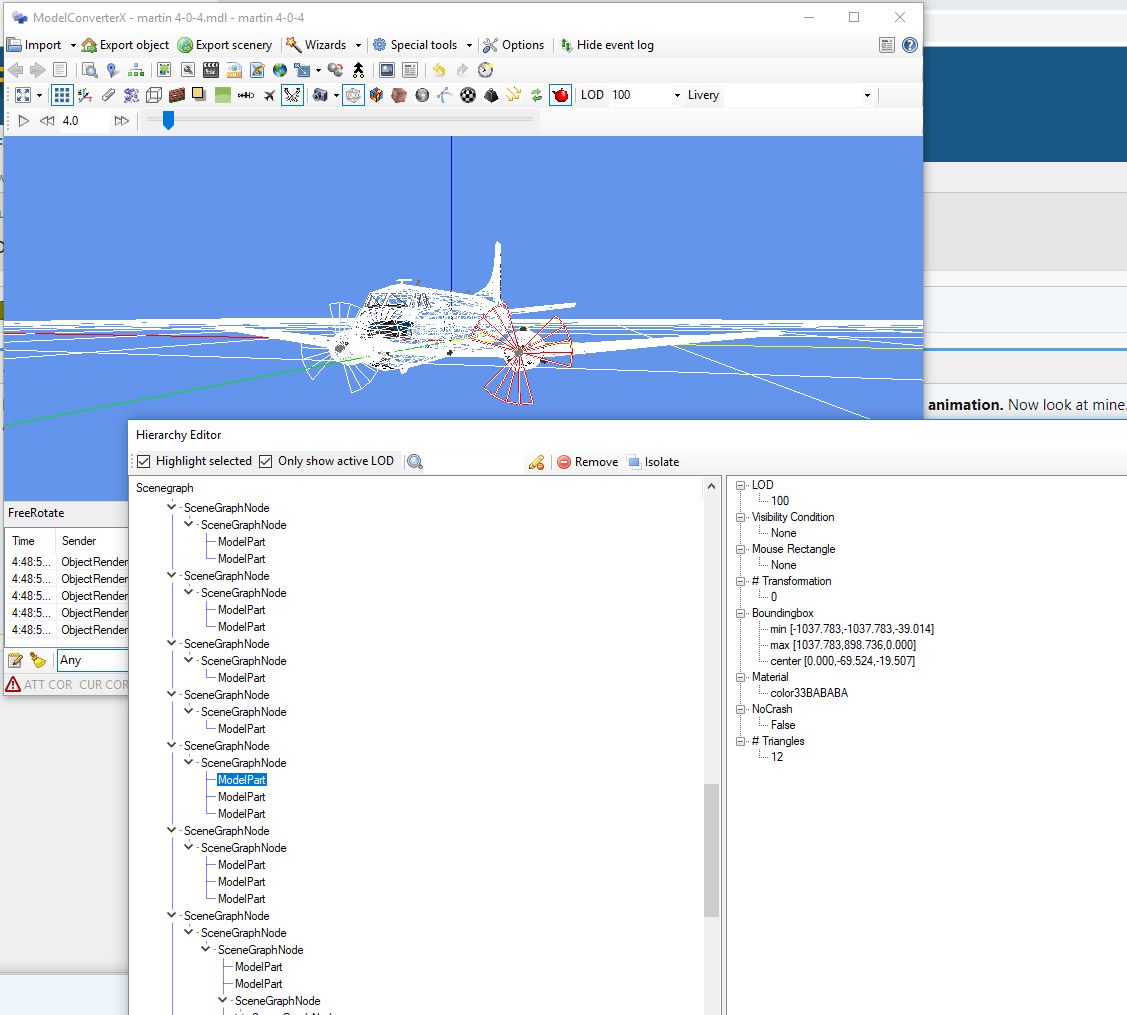Image resolution: width=1127 pixels, height=1015 pixels.
Task: Open the Wizards menu
Action: (x=324, y=45)
